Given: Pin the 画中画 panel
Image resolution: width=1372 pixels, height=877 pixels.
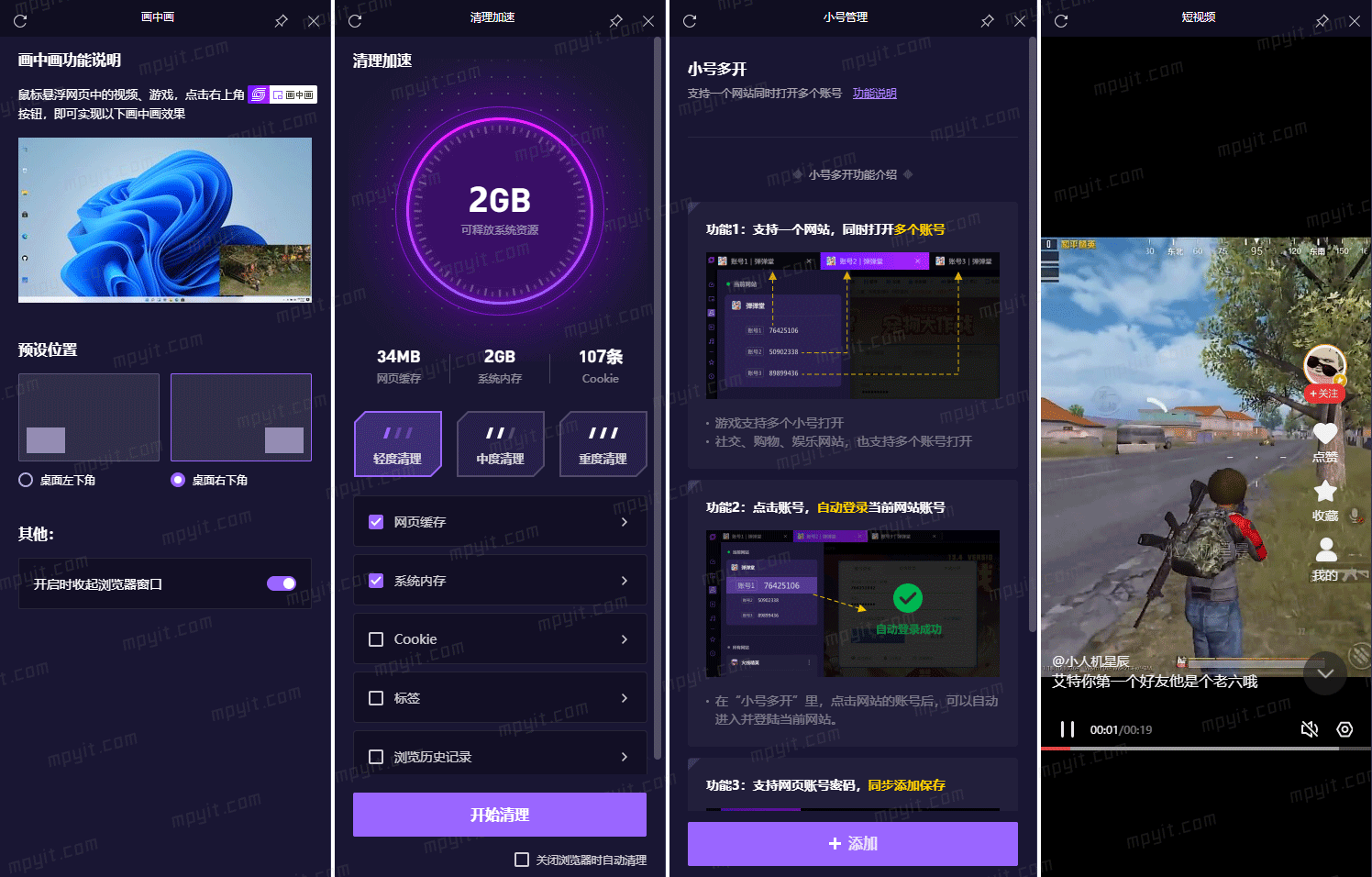Looking at the screenshot, I should (x=282, y=20).
